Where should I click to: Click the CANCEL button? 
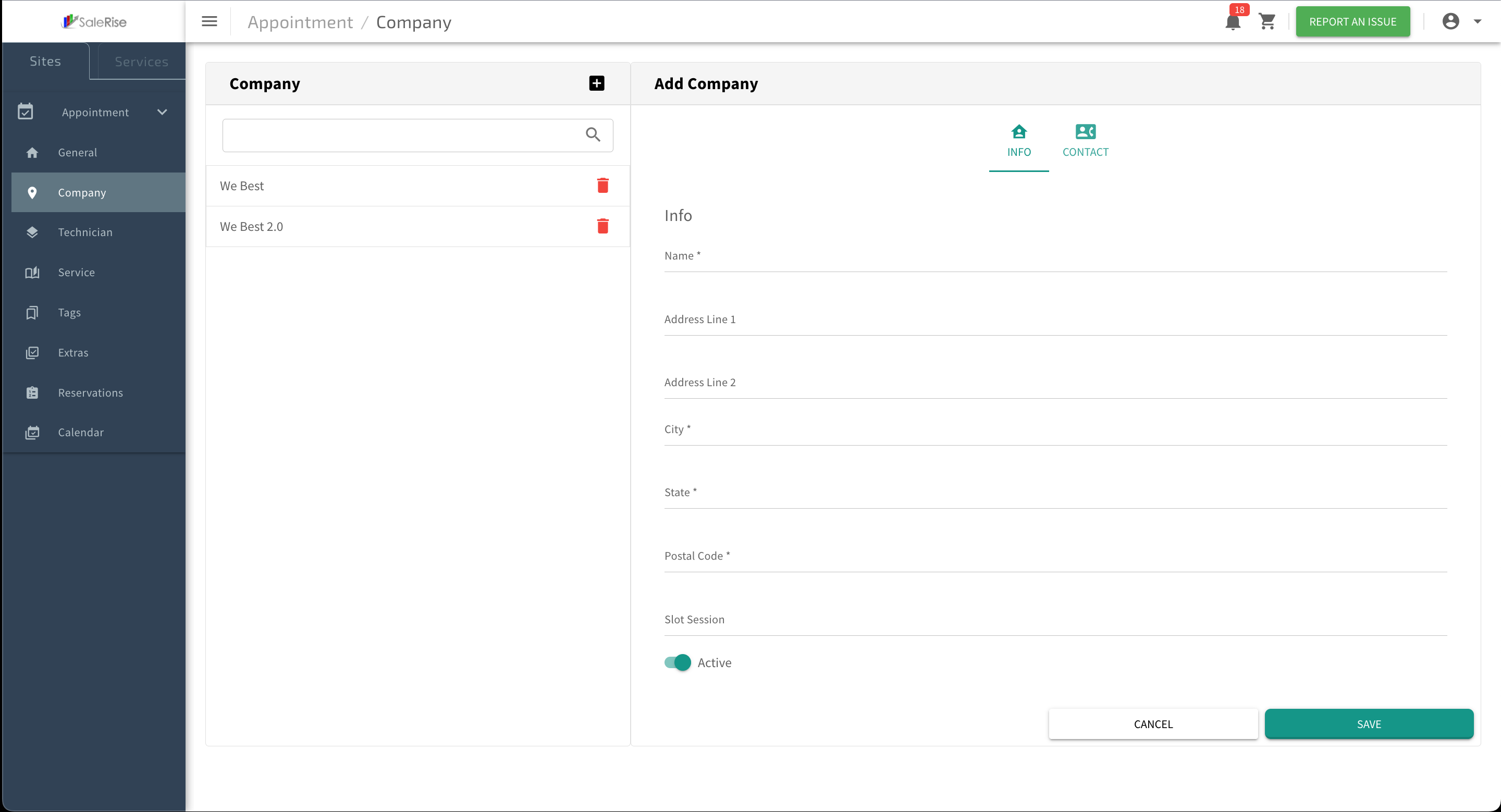(1152, 724)
